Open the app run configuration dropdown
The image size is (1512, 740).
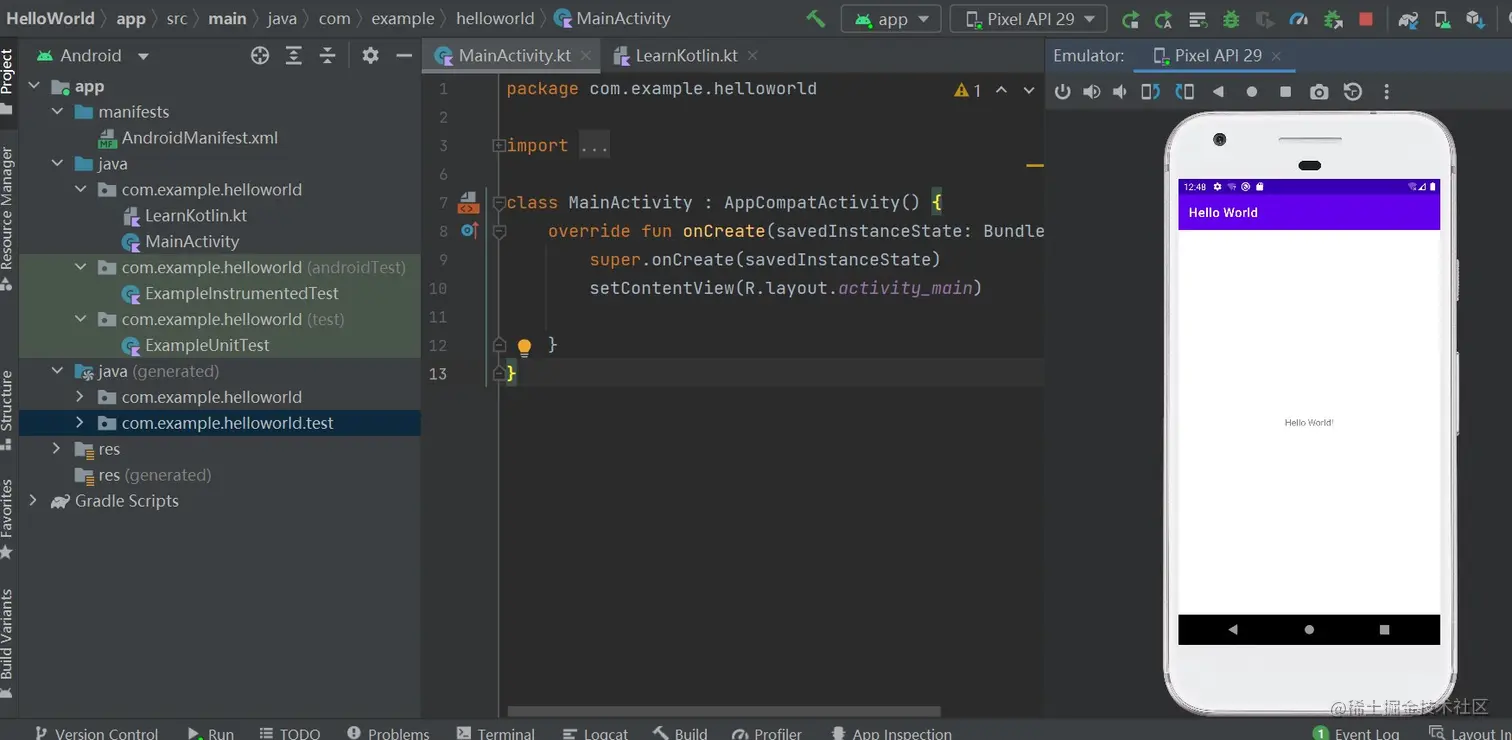tap(891, 18)
